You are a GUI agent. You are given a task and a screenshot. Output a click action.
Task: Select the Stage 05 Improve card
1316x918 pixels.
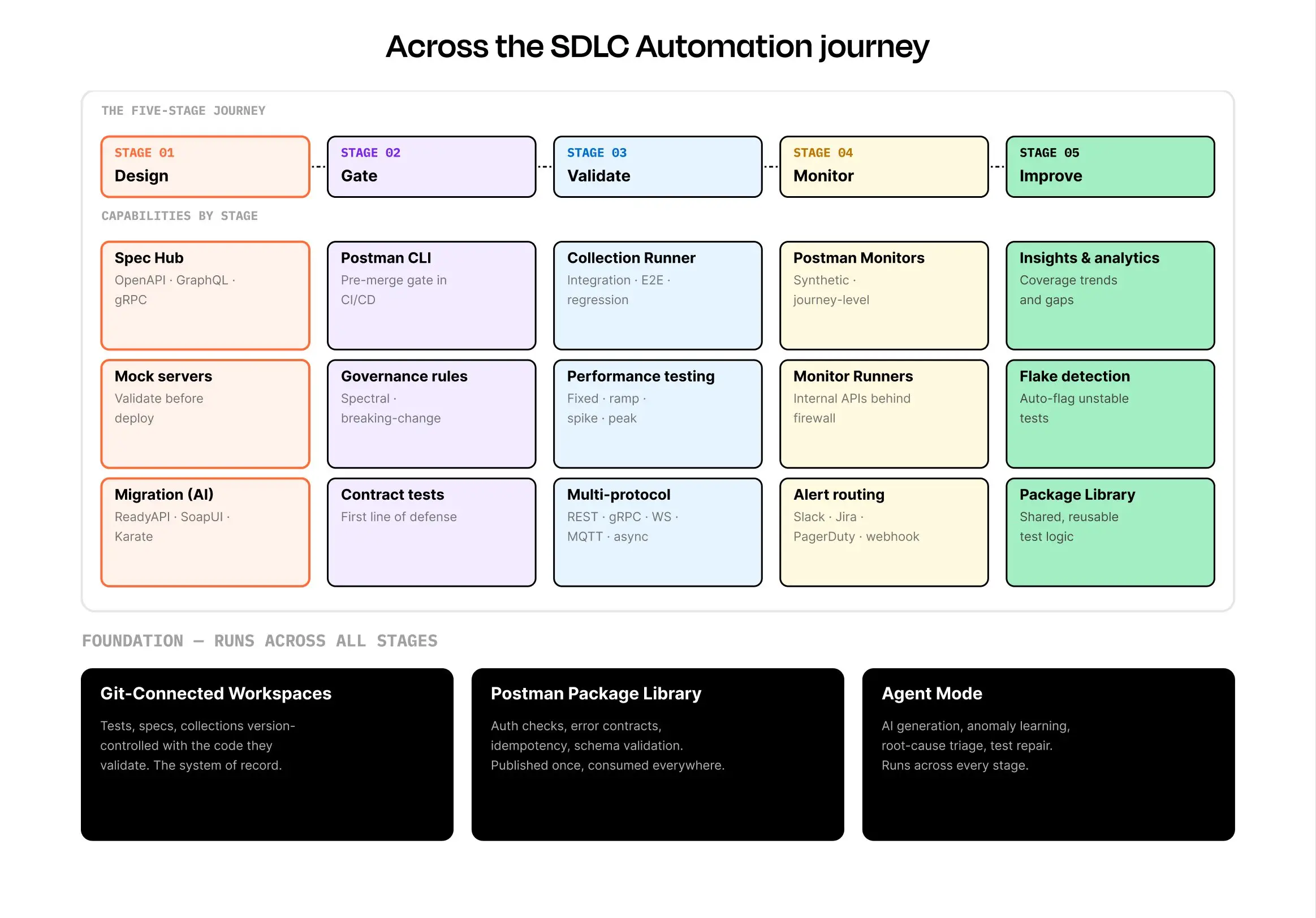(x=1110, y=167)
